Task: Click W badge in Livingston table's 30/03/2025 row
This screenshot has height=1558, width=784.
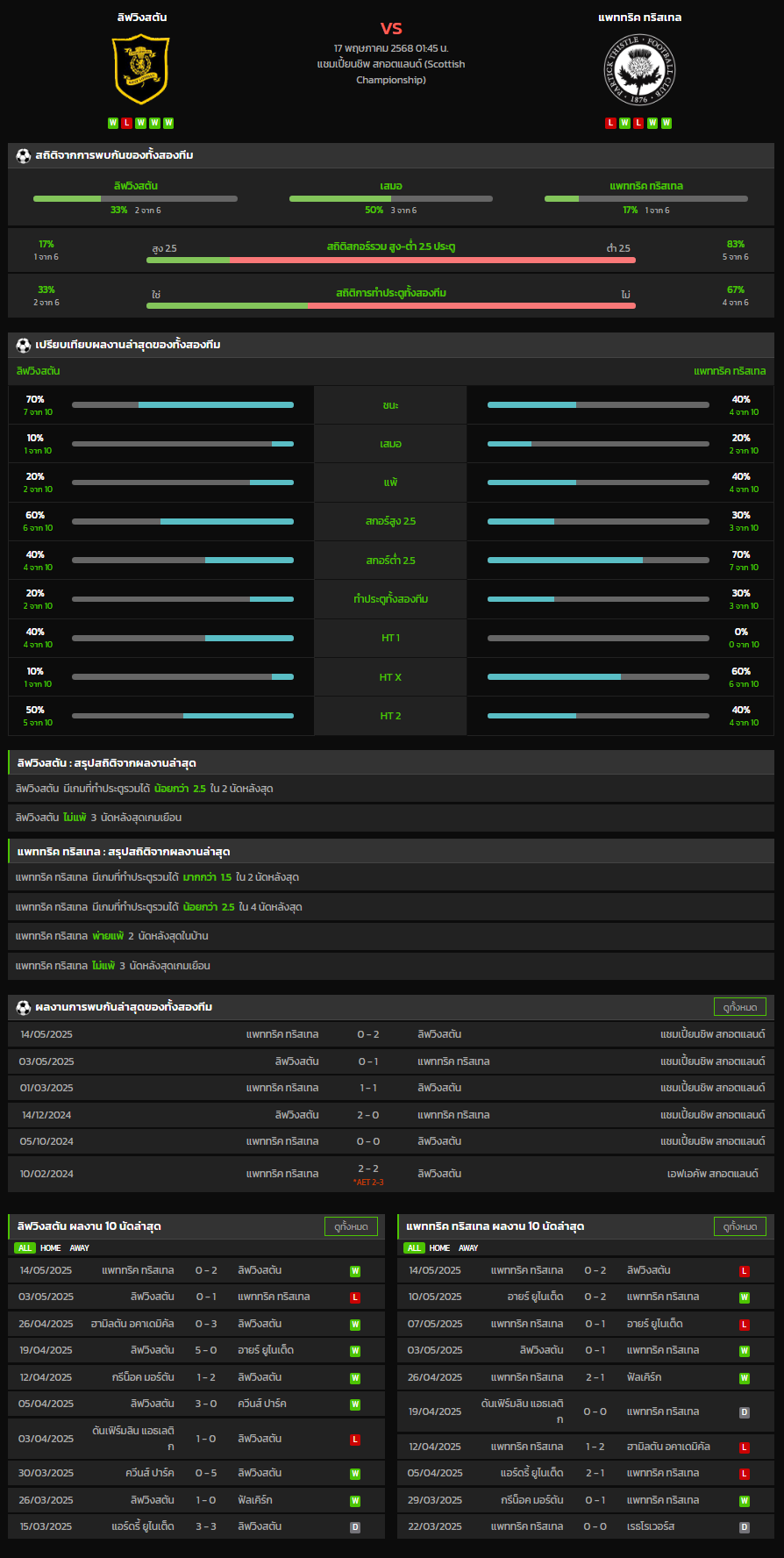Action: coord(355,1474)
